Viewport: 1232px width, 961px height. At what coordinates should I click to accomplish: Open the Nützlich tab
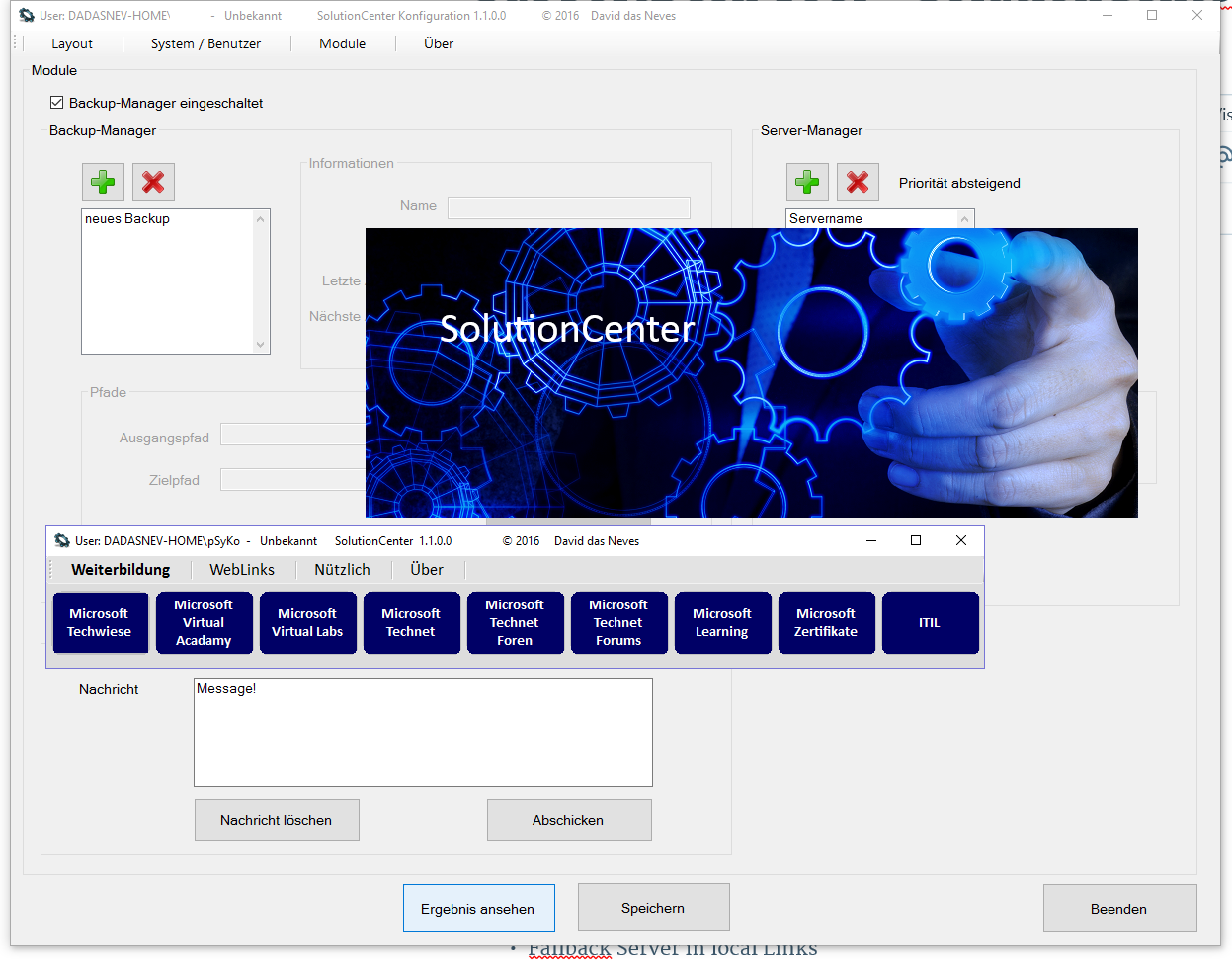(x=342, y=569)
